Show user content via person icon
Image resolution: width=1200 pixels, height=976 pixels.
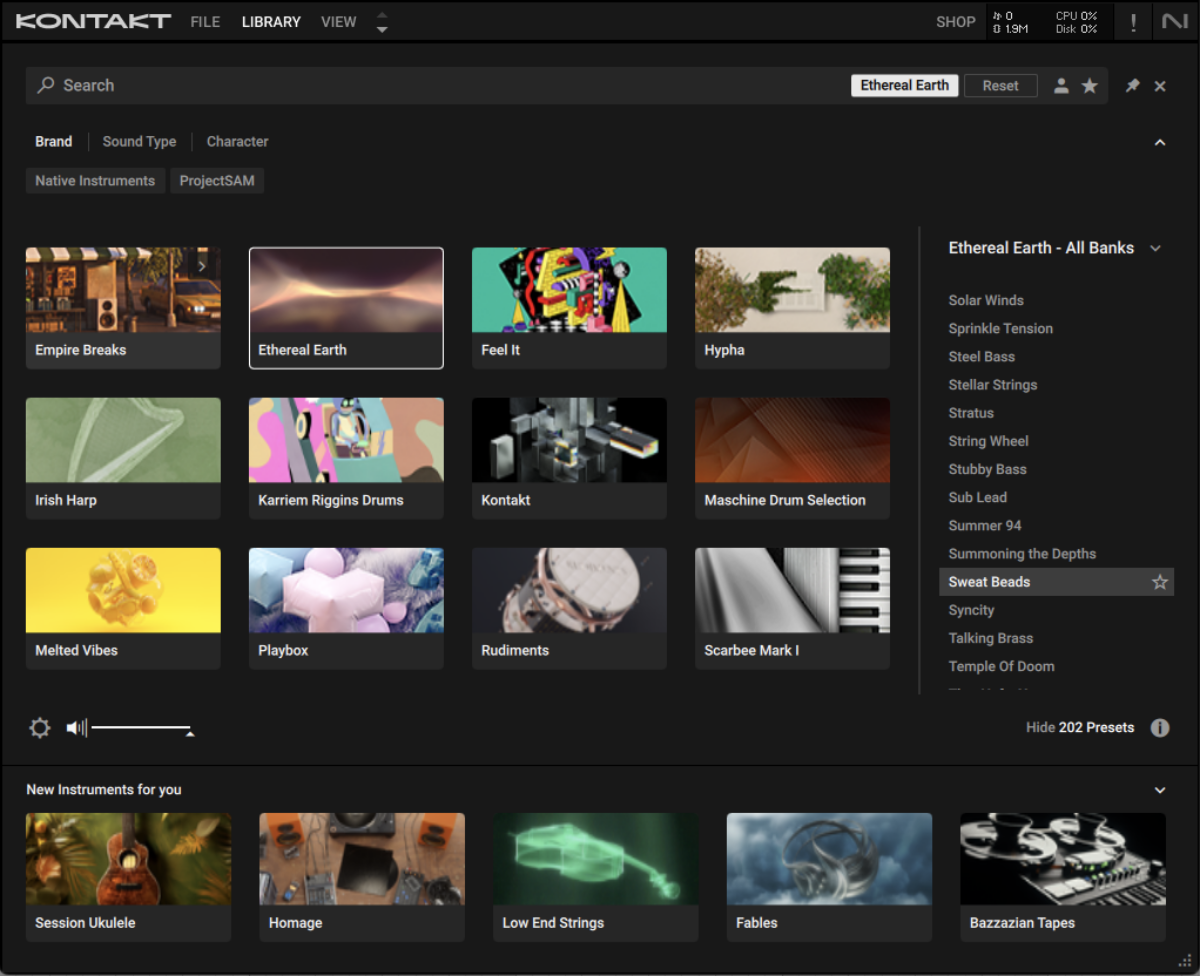(1061, 86)
